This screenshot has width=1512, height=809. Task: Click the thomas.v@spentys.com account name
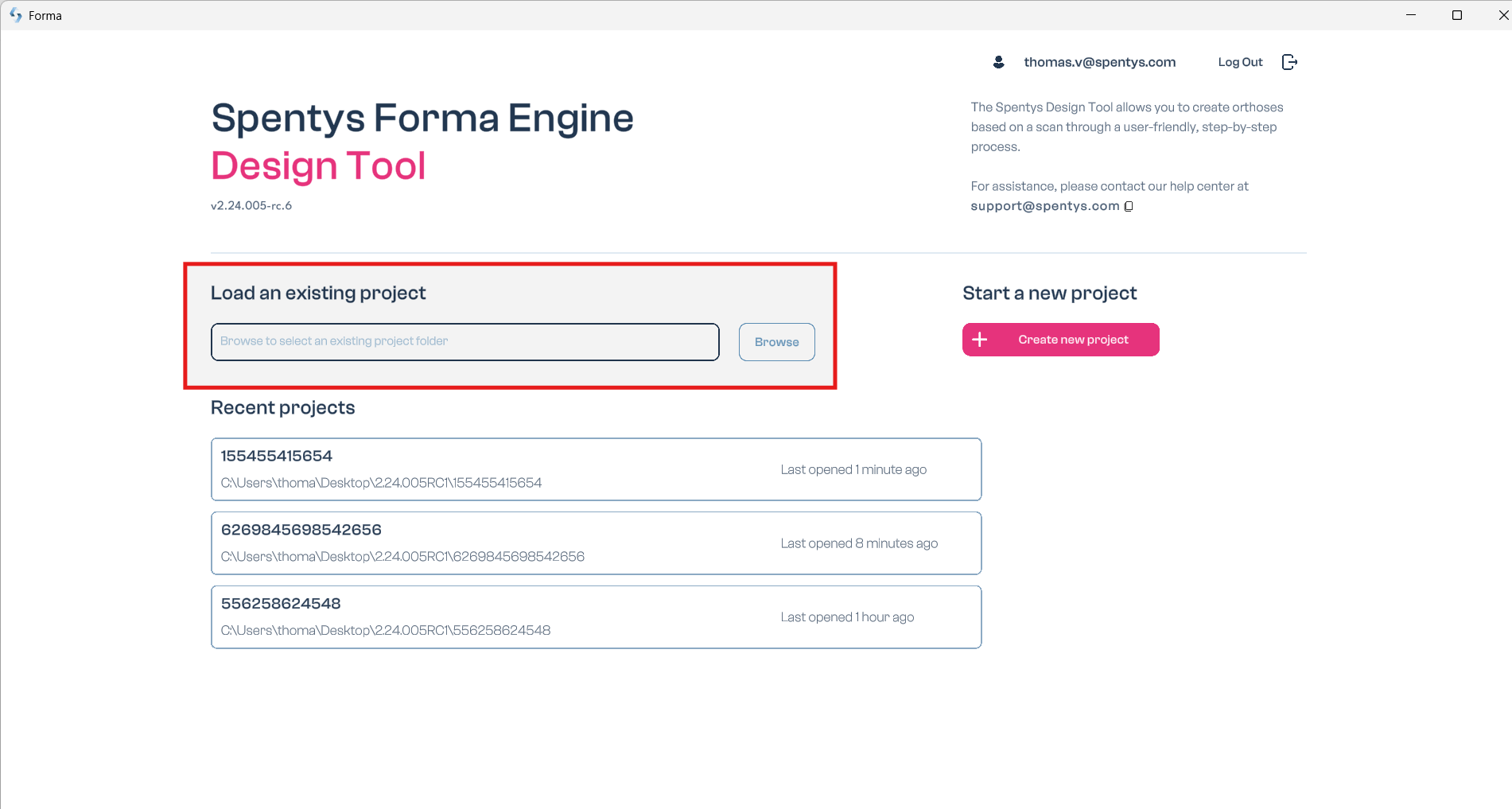point(1100,62)
